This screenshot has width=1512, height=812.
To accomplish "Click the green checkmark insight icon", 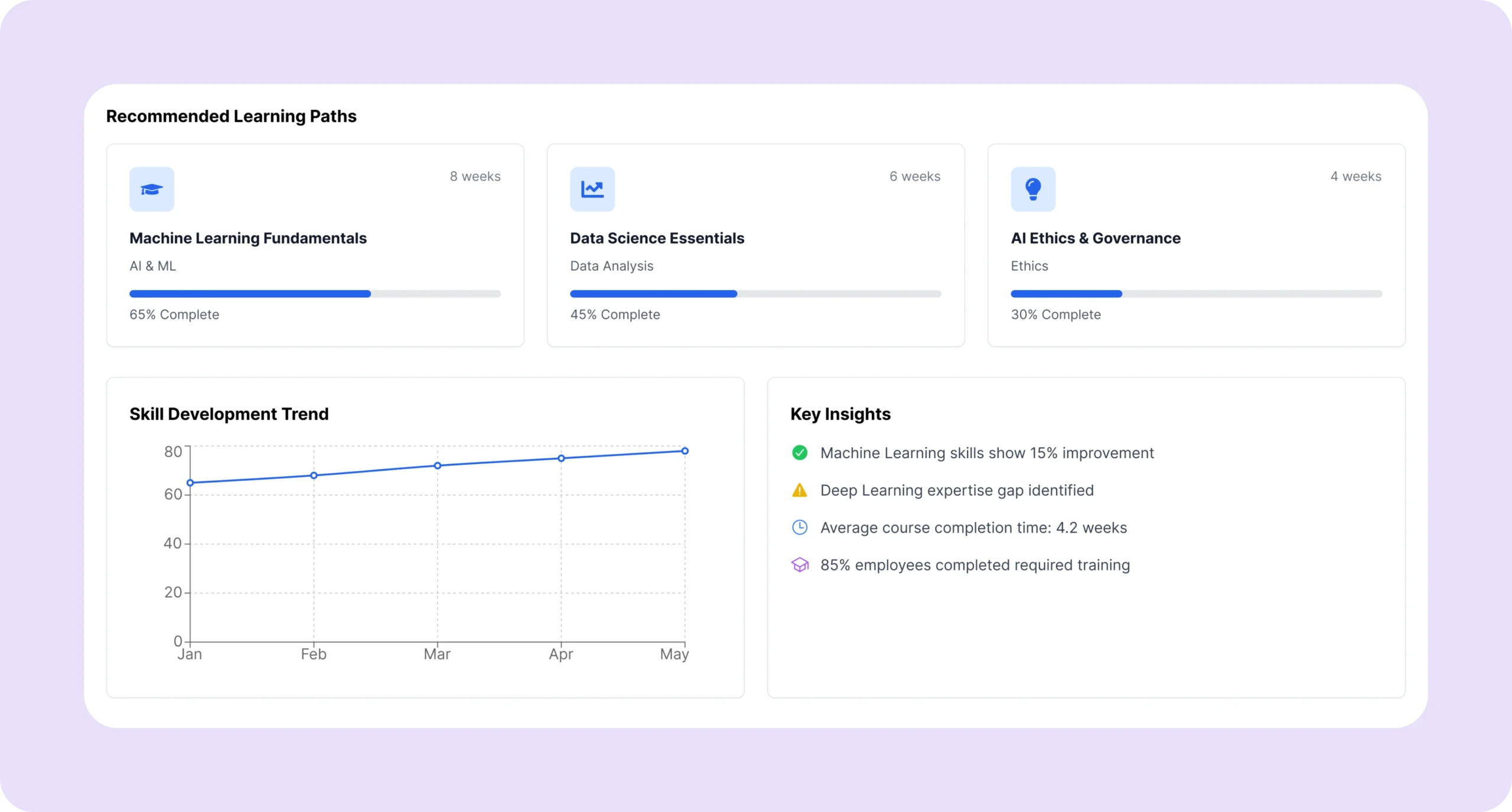I will pos(799,453).
